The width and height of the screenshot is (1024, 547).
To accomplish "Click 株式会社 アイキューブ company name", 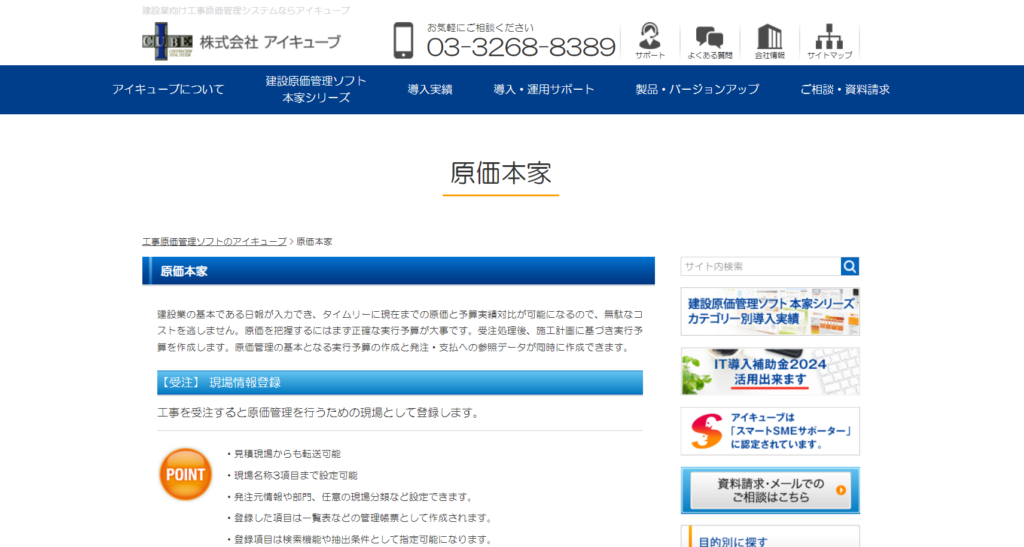I will [270, 42].
